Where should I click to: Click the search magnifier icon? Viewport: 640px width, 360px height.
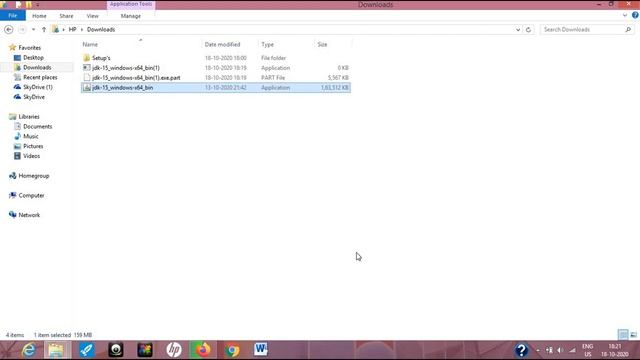[x=628, y=29]
